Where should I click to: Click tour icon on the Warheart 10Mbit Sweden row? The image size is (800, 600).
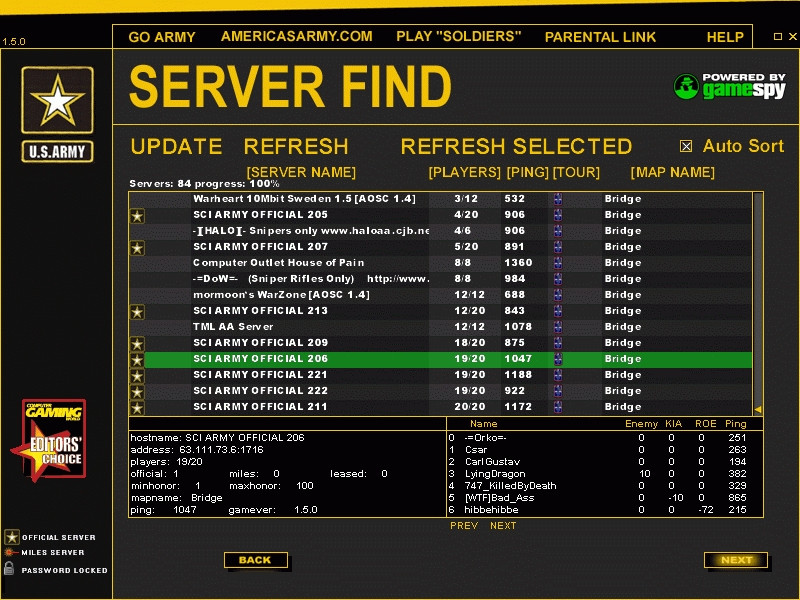click(x=557, y=199)
